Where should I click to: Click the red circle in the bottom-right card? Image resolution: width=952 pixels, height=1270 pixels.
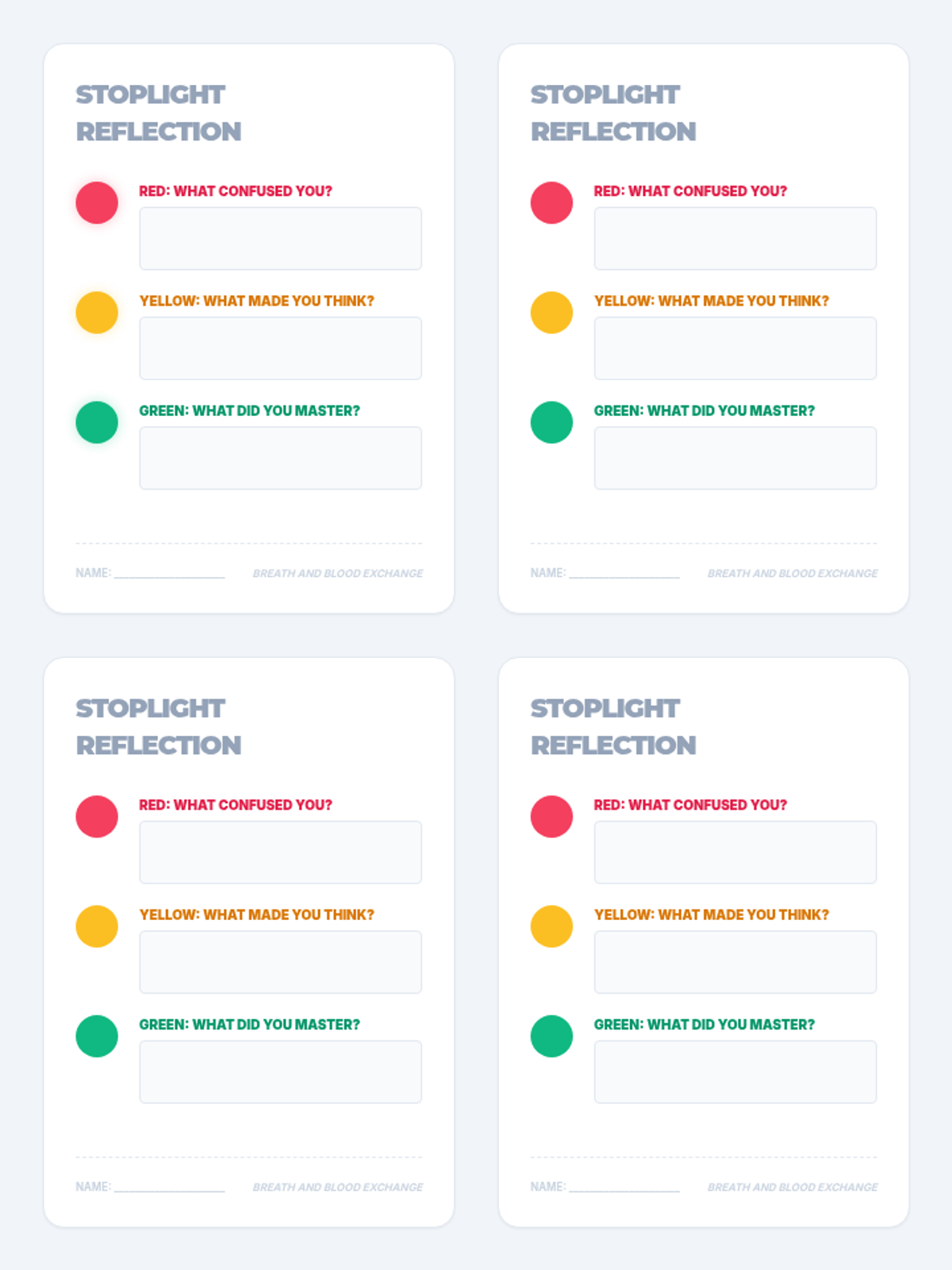tap(551, 816)
